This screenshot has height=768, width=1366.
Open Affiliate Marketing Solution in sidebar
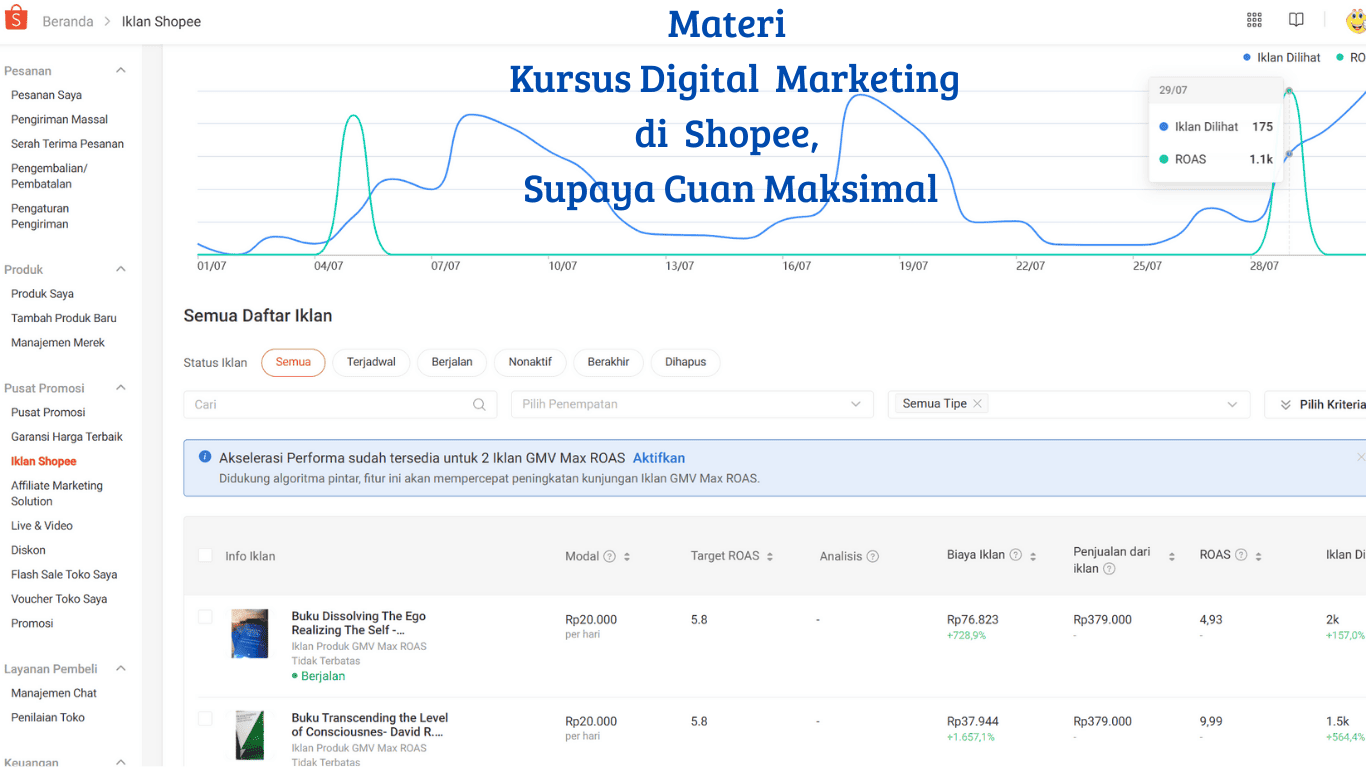pos(57,493)
